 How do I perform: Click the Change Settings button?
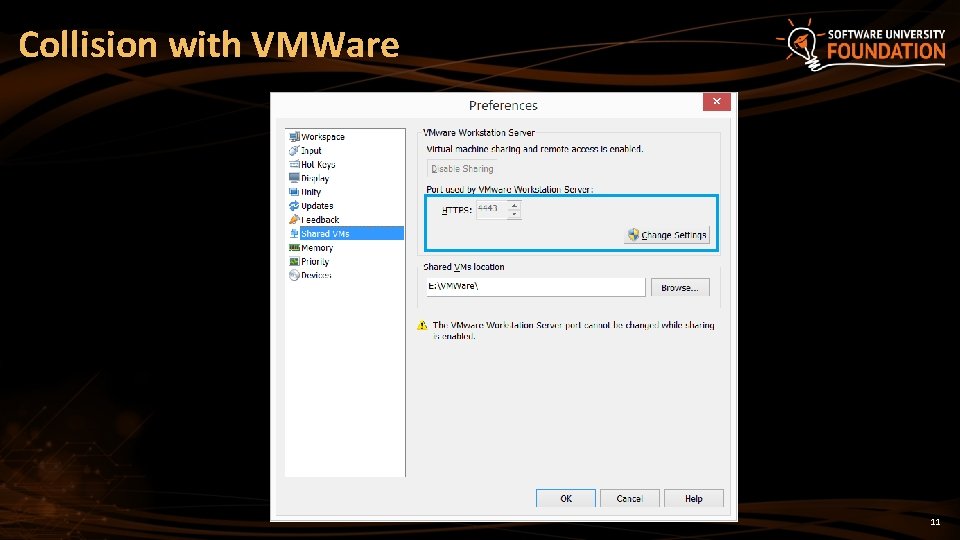667,234
